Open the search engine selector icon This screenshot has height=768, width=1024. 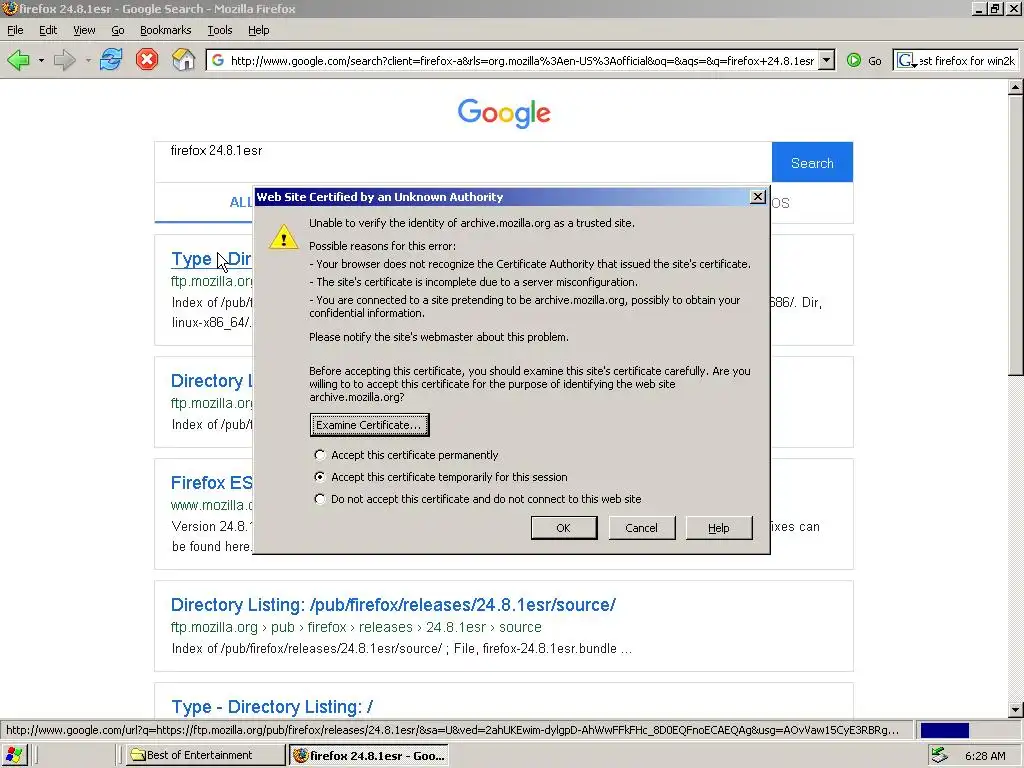pyautogui.click(x=906, y=61)
